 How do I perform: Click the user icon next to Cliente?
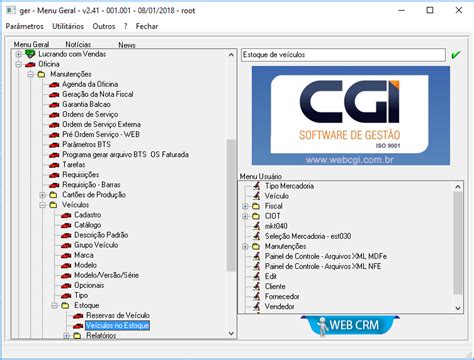[x=256, y=286]
